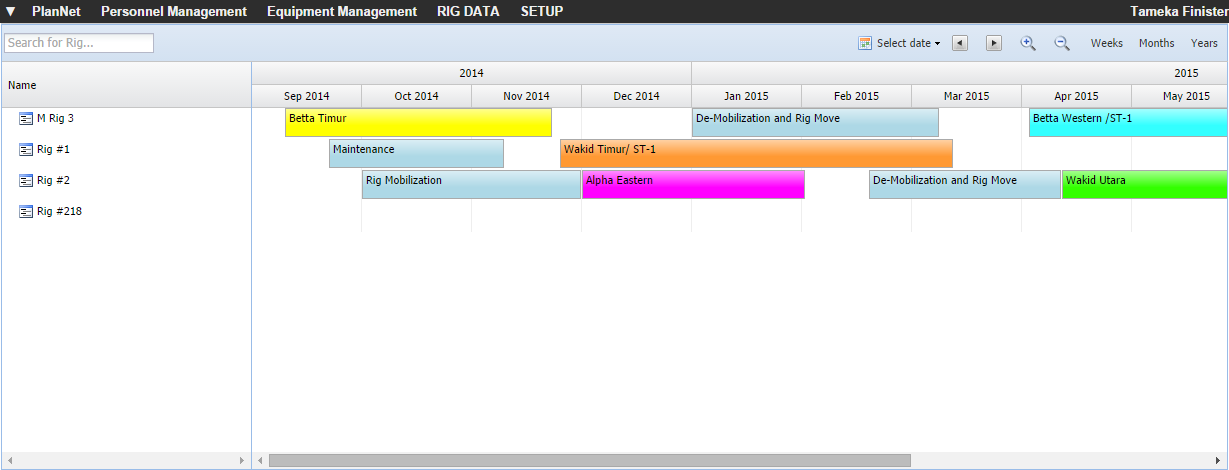
Task: Click the horizontal timeline scrollbar thumb
Action: pyautogui.click(x=589, y=460)
